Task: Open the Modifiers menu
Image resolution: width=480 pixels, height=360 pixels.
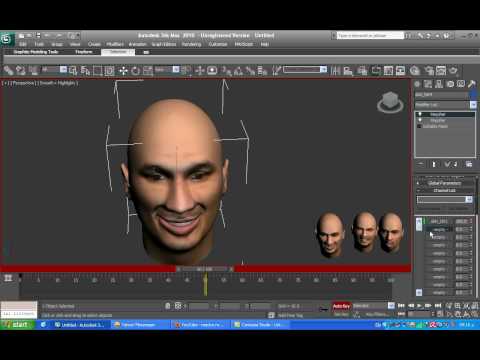Action: click(115, 44)
